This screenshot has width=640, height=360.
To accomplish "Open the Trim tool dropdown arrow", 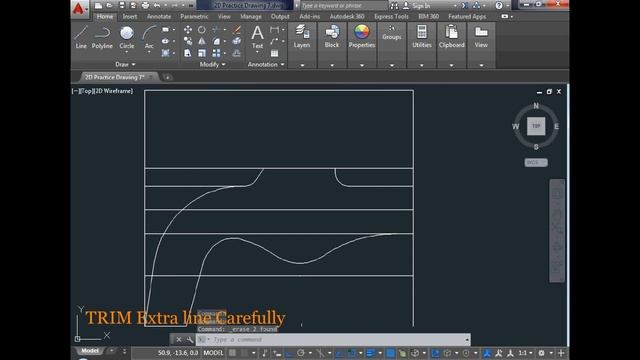I will tap(224, 30).
